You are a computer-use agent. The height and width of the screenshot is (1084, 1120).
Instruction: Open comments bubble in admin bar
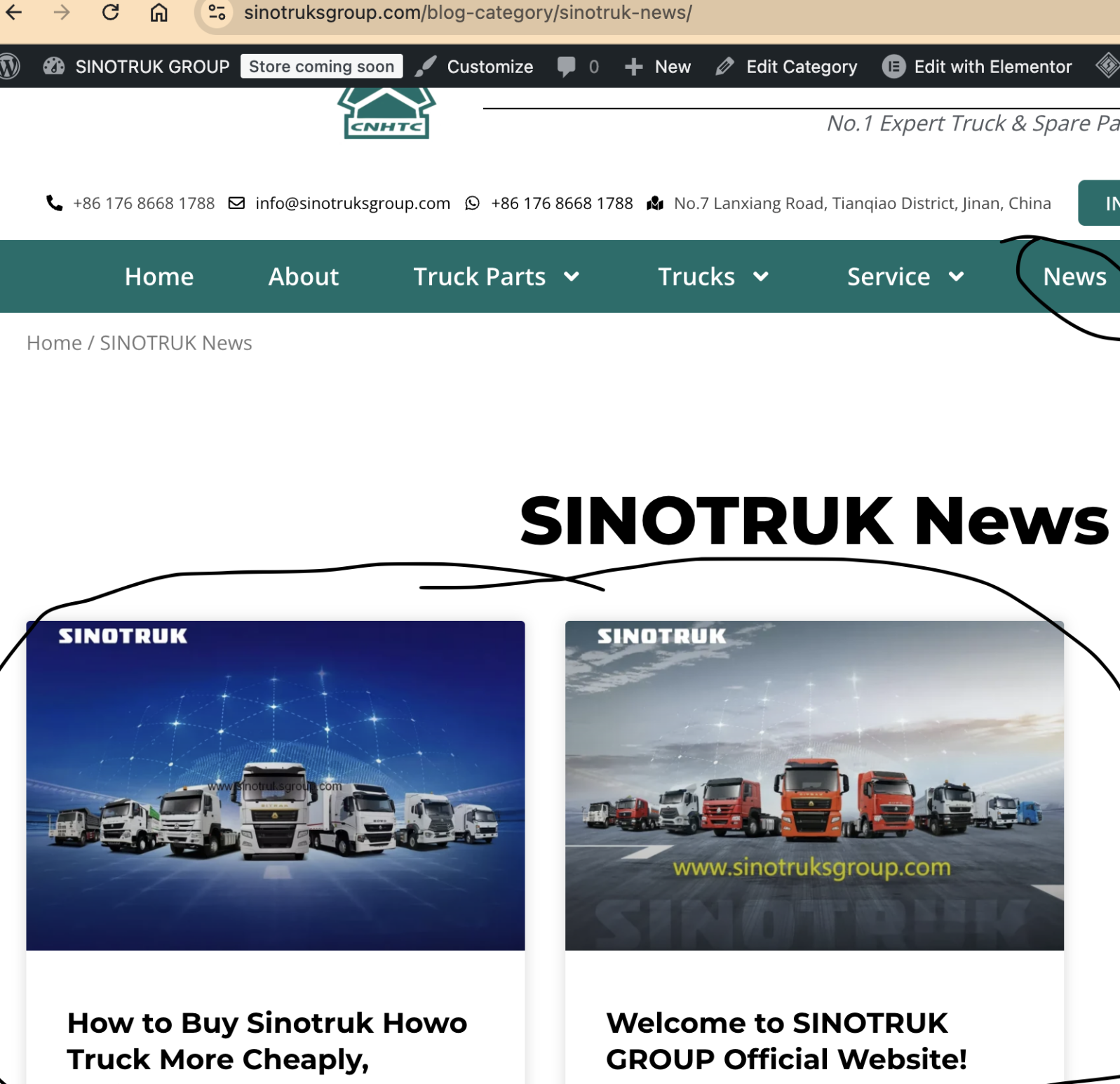click(x=578, y=67)
